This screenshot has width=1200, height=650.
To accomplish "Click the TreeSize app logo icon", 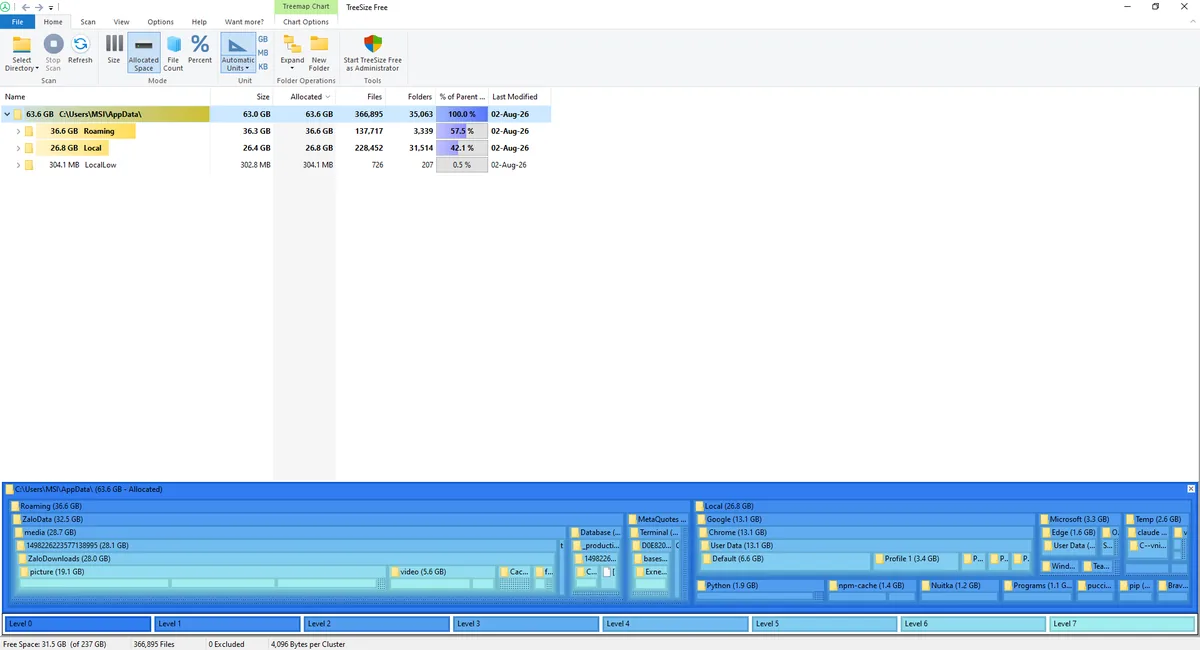I will 6,7.
